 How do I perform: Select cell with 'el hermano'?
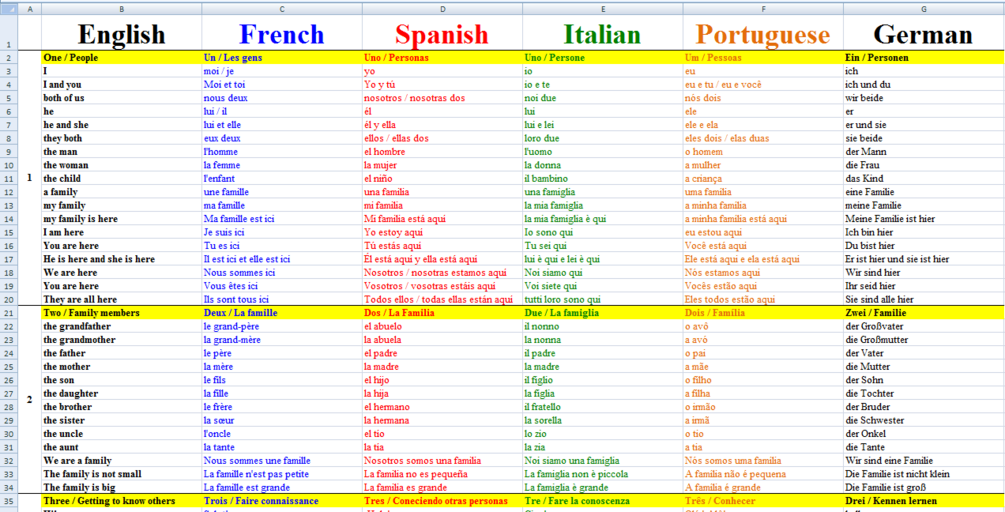pyautogui.click(x=442, y=407)
